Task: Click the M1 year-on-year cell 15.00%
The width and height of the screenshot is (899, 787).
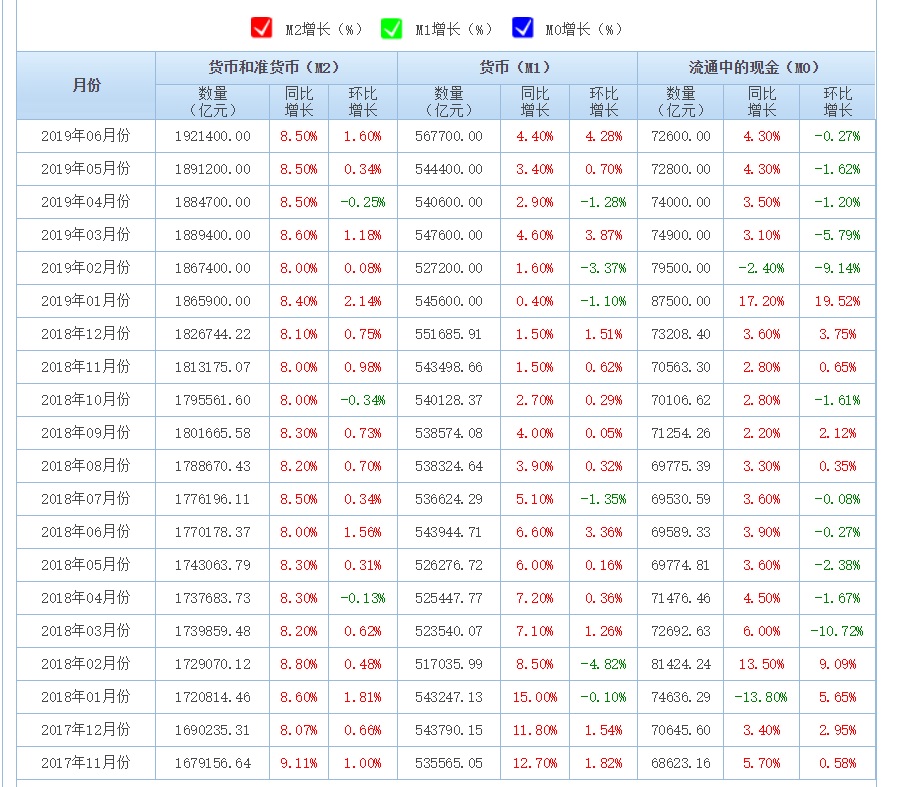Action: [x=535, y=697]
